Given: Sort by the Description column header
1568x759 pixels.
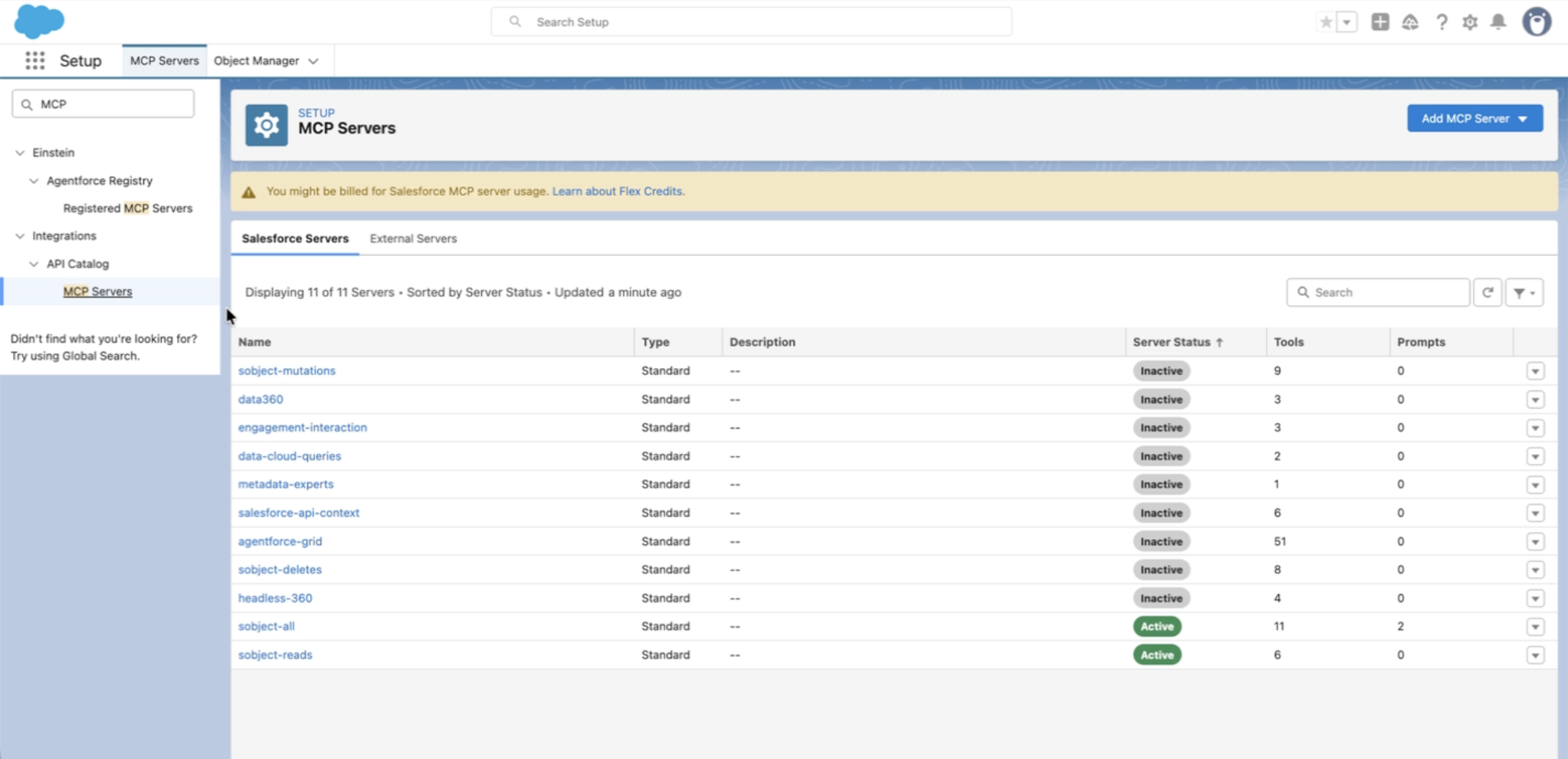Looking at the screenshot, I should (763, 342).
